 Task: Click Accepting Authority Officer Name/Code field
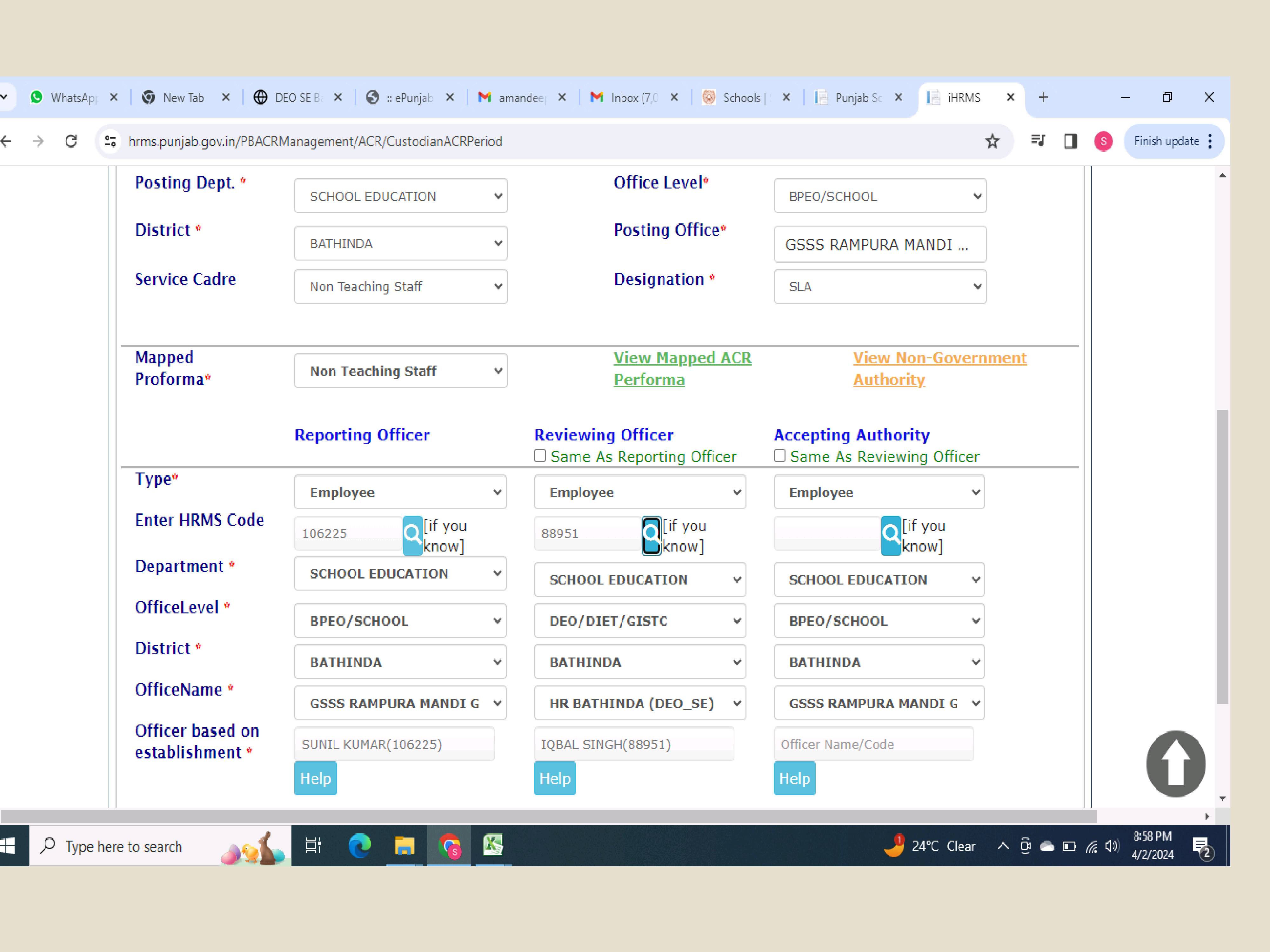873,744
